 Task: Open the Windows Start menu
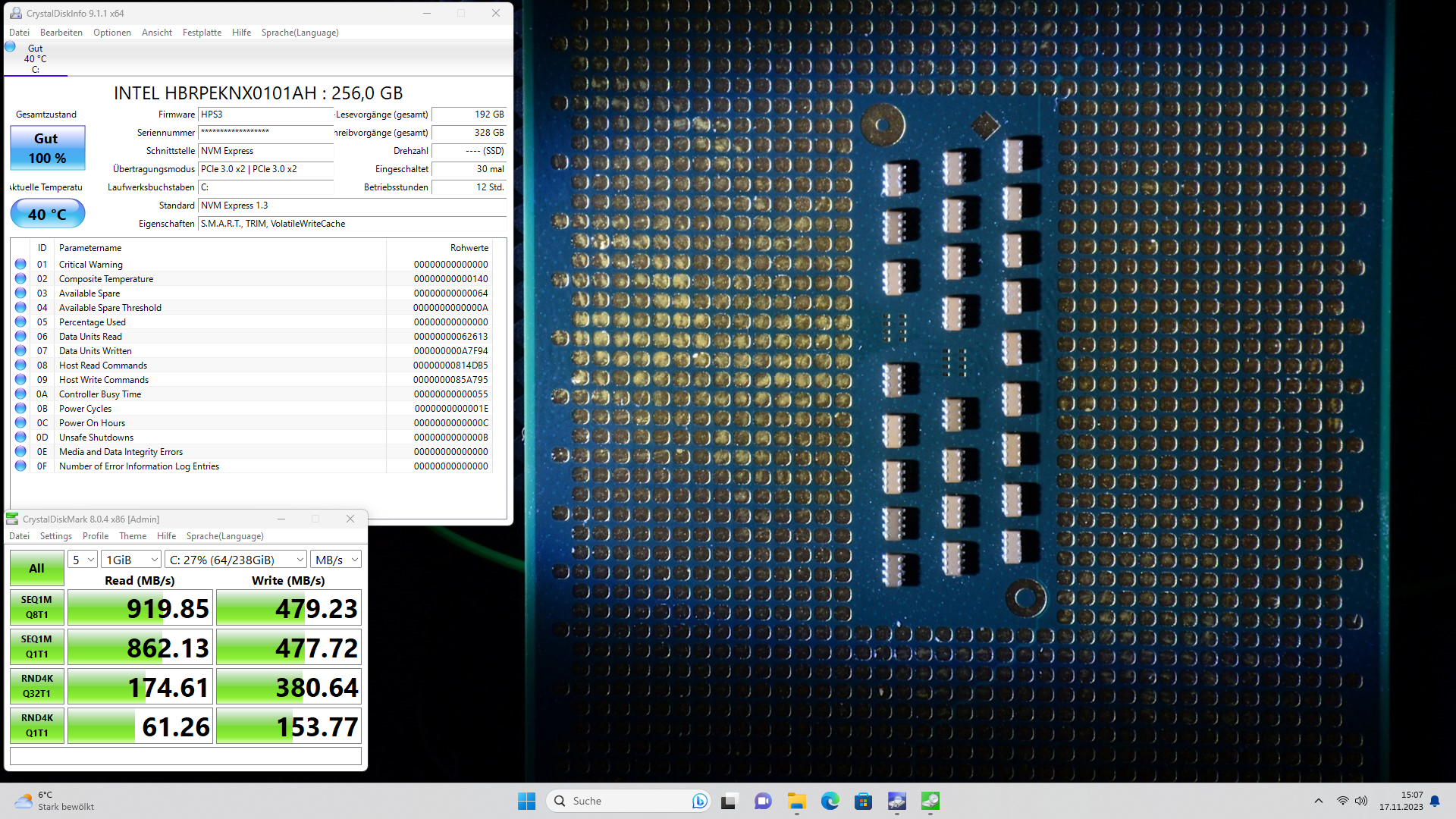click(526, 801)
